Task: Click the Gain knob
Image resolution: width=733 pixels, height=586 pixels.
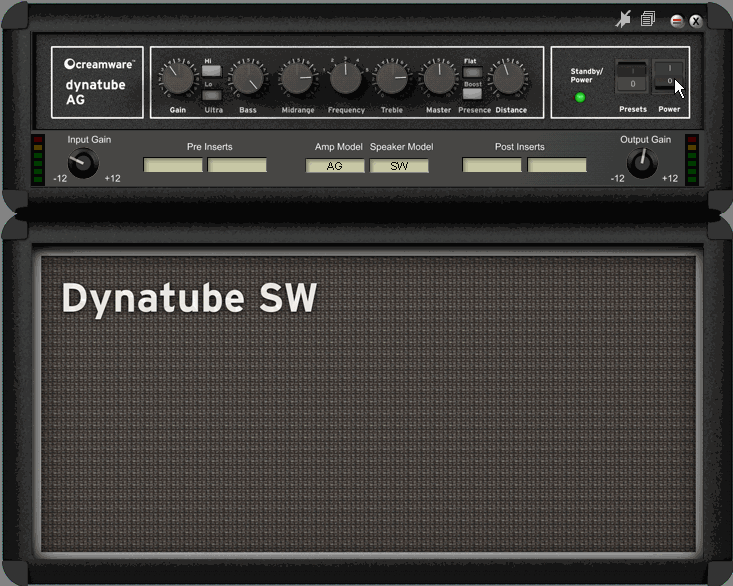Action: 178,78
